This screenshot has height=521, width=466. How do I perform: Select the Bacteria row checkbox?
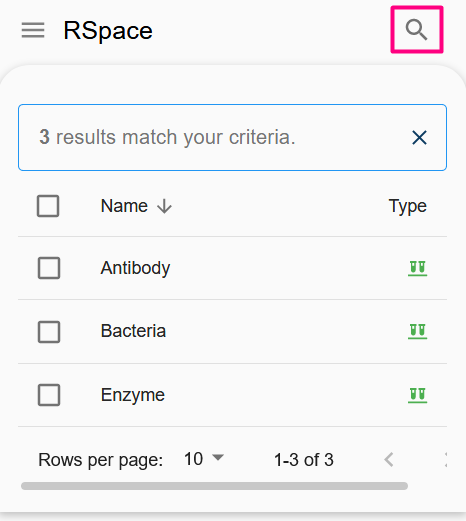click(x=49, y=332)
